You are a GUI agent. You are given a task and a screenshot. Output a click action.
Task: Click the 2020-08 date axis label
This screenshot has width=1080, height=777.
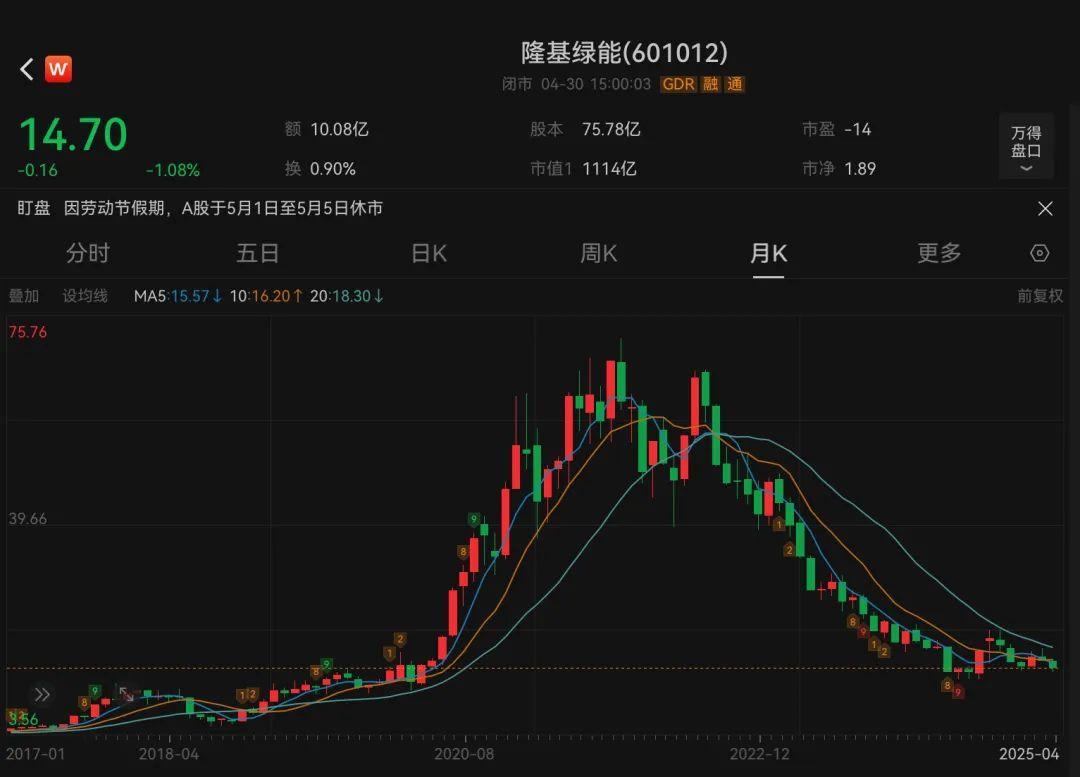464,754
